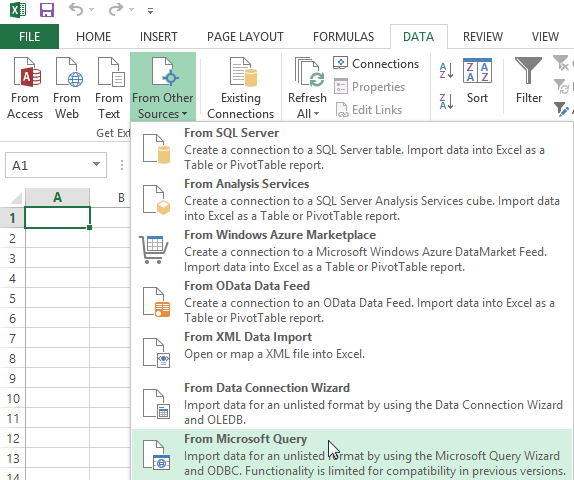Click the formula bar resize dots

[122, 165]
